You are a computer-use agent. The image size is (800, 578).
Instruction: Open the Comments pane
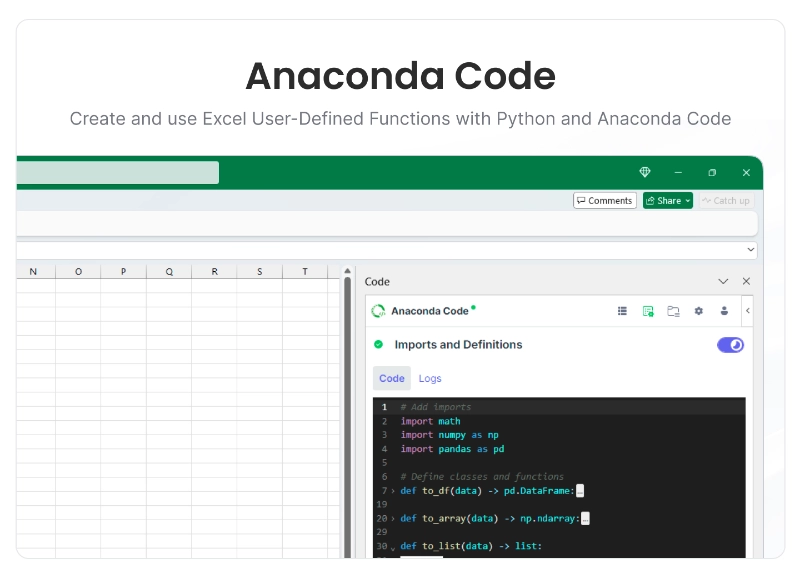tap(604, 201)
